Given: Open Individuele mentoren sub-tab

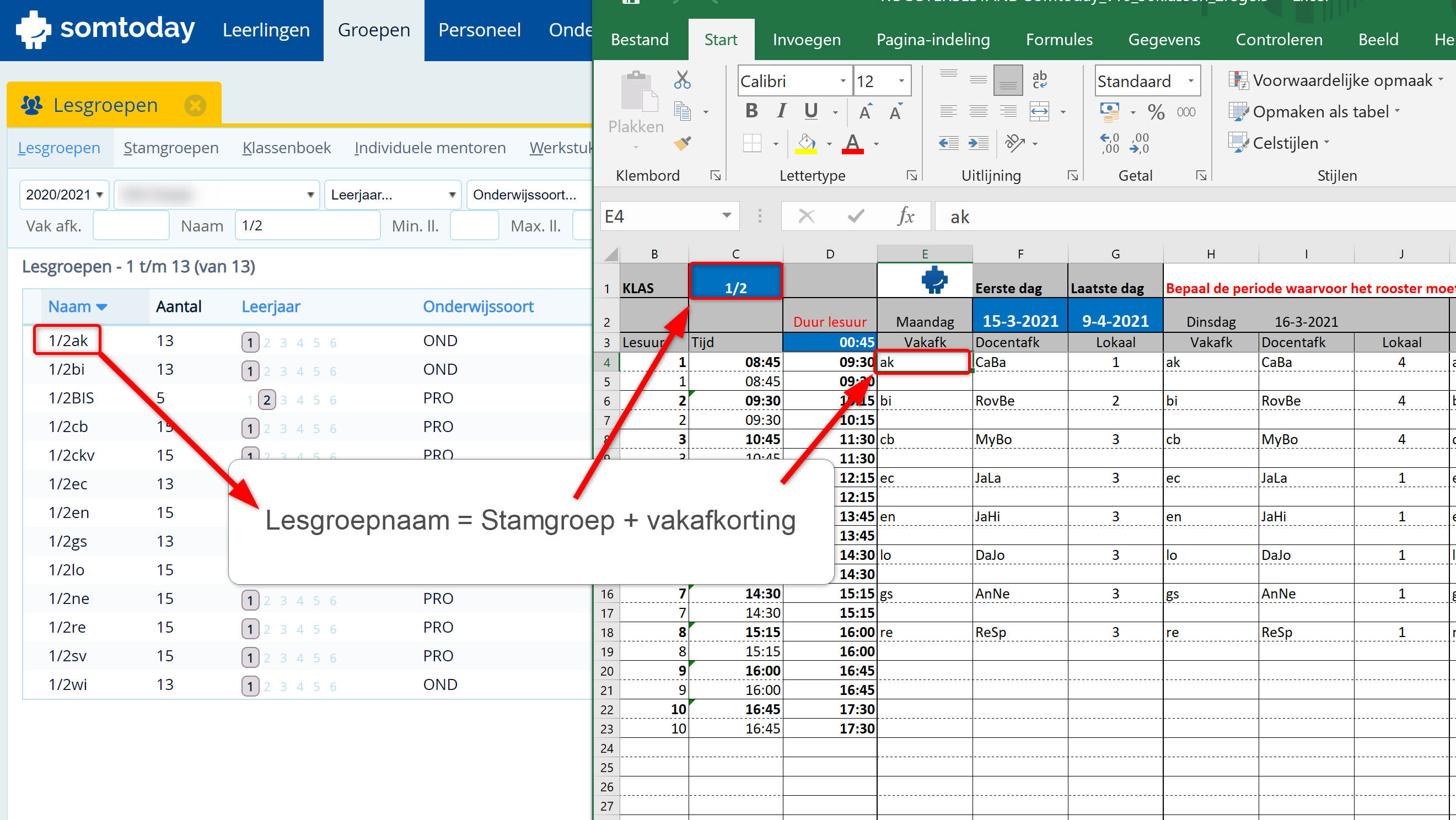Looking at the screenshot, I should (x=430, y=148).
